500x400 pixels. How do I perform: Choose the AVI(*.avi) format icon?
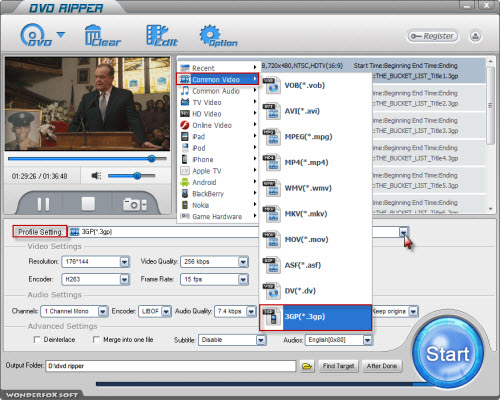(271, 111)
